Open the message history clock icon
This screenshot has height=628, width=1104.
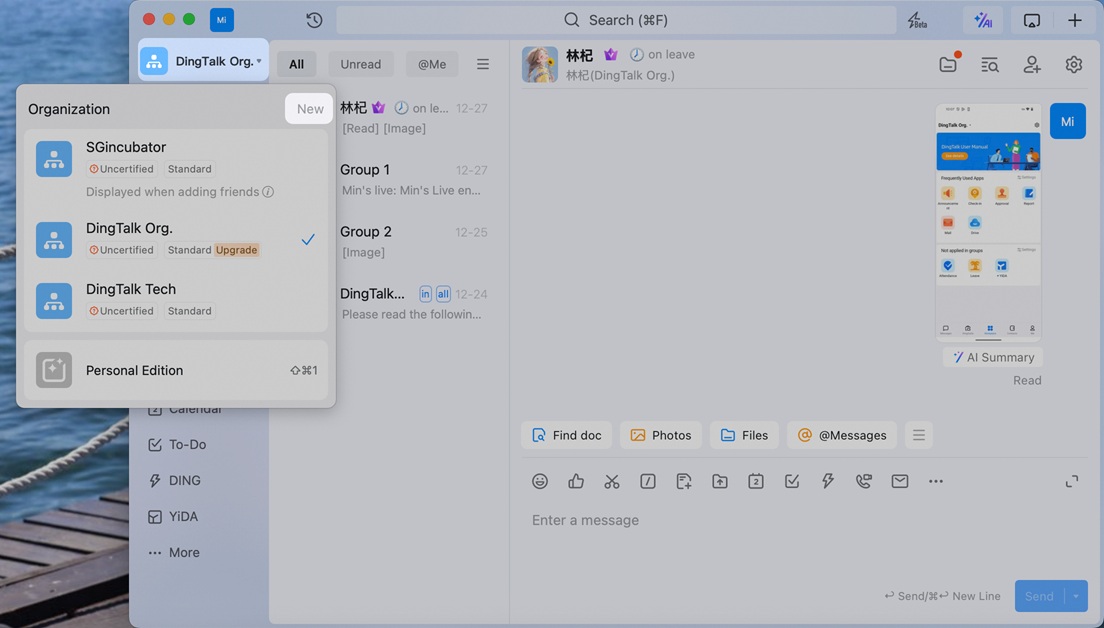[x=314, y=20]
